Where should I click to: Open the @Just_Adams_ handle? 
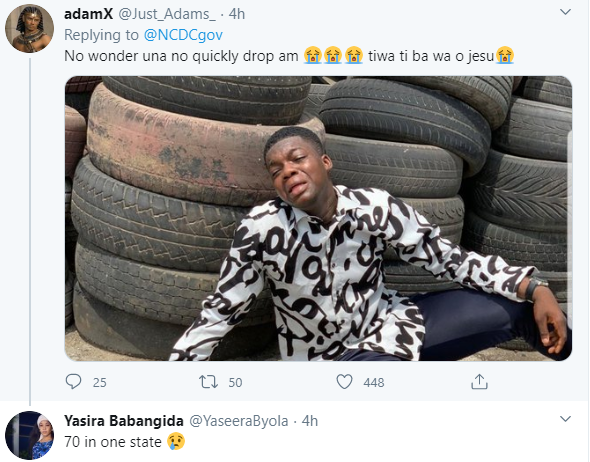coord(167,14)
